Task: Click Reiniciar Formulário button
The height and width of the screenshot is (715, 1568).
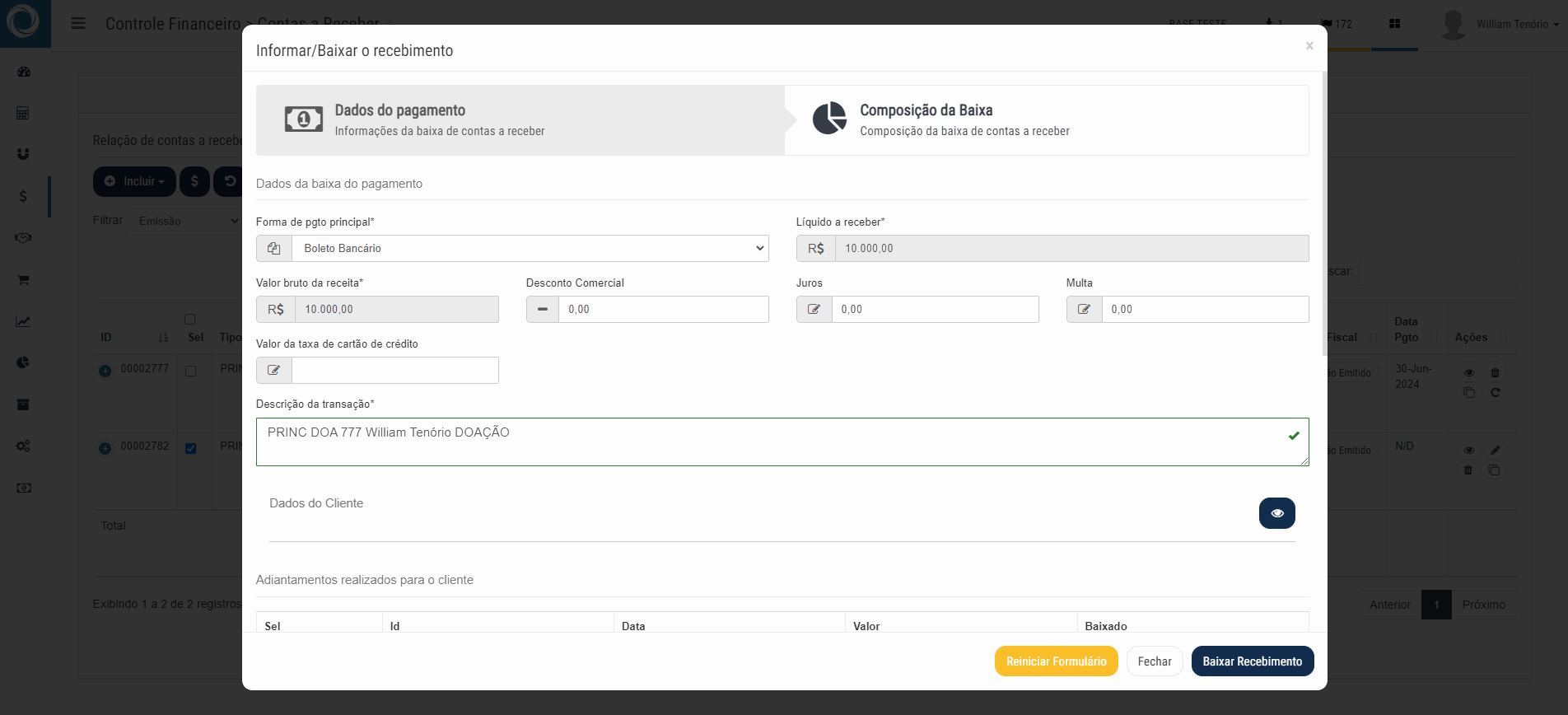Action: 1056,661
